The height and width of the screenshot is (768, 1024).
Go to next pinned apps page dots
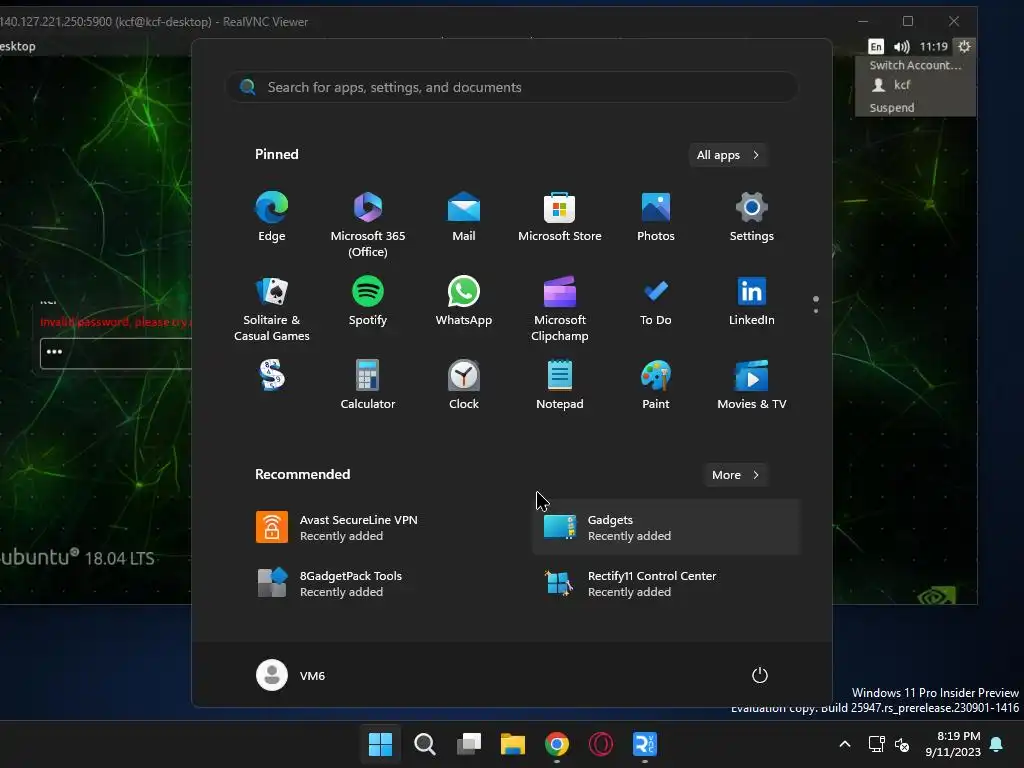(816, 305)
